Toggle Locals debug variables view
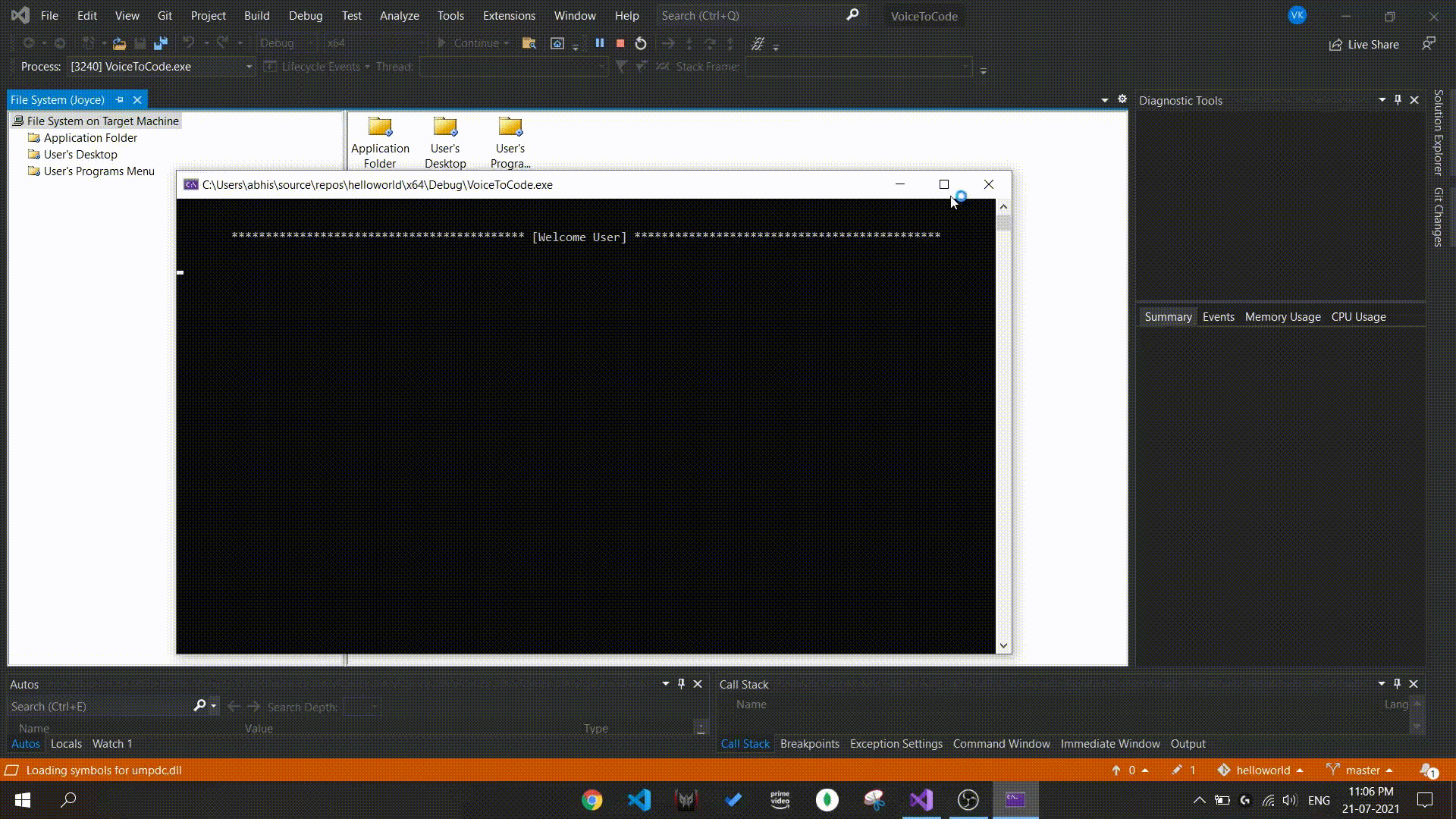Image resolution: width=1456 pixels, height=819 pixels. [x=65, y=743]
